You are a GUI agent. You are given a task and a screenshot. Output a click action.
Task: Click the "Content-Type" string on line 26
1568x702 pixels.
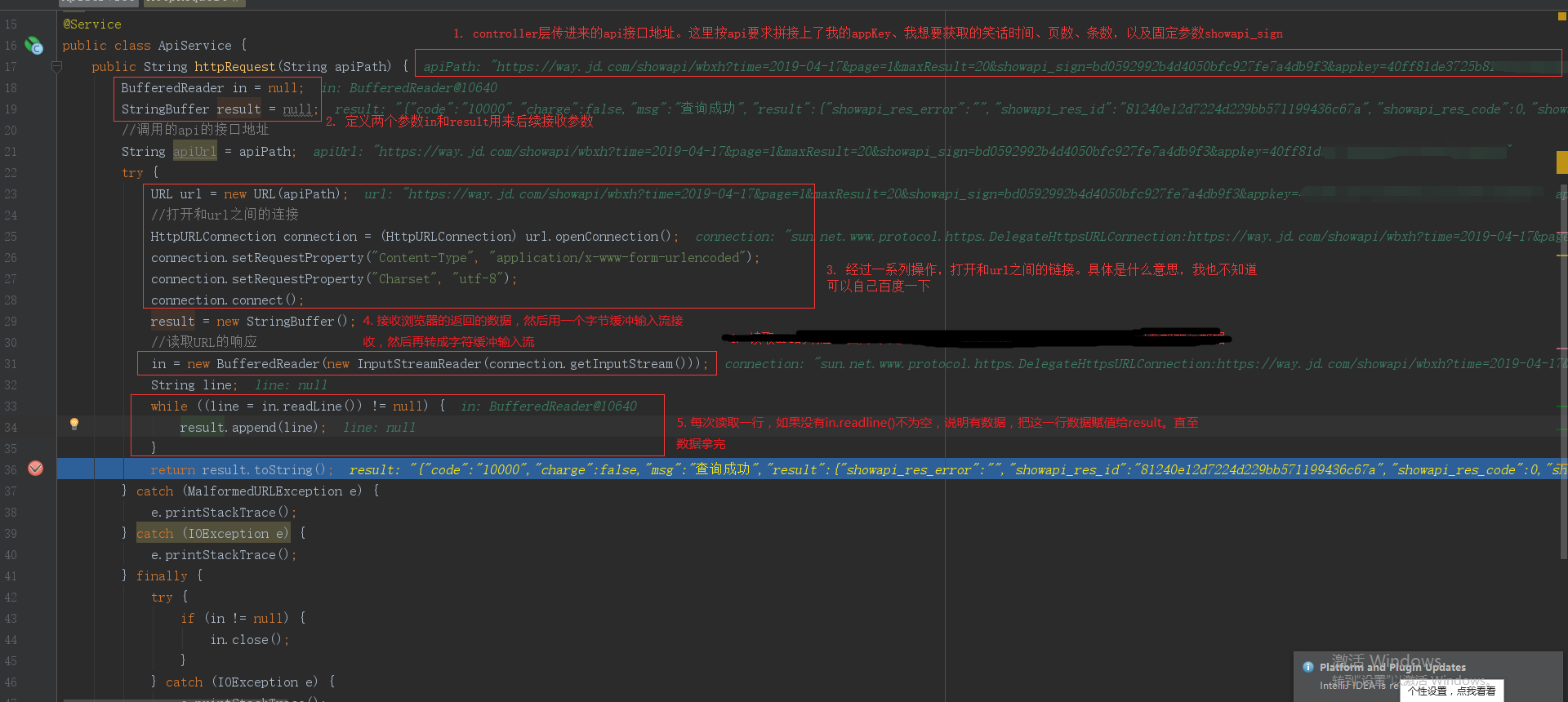click(423, 258)
